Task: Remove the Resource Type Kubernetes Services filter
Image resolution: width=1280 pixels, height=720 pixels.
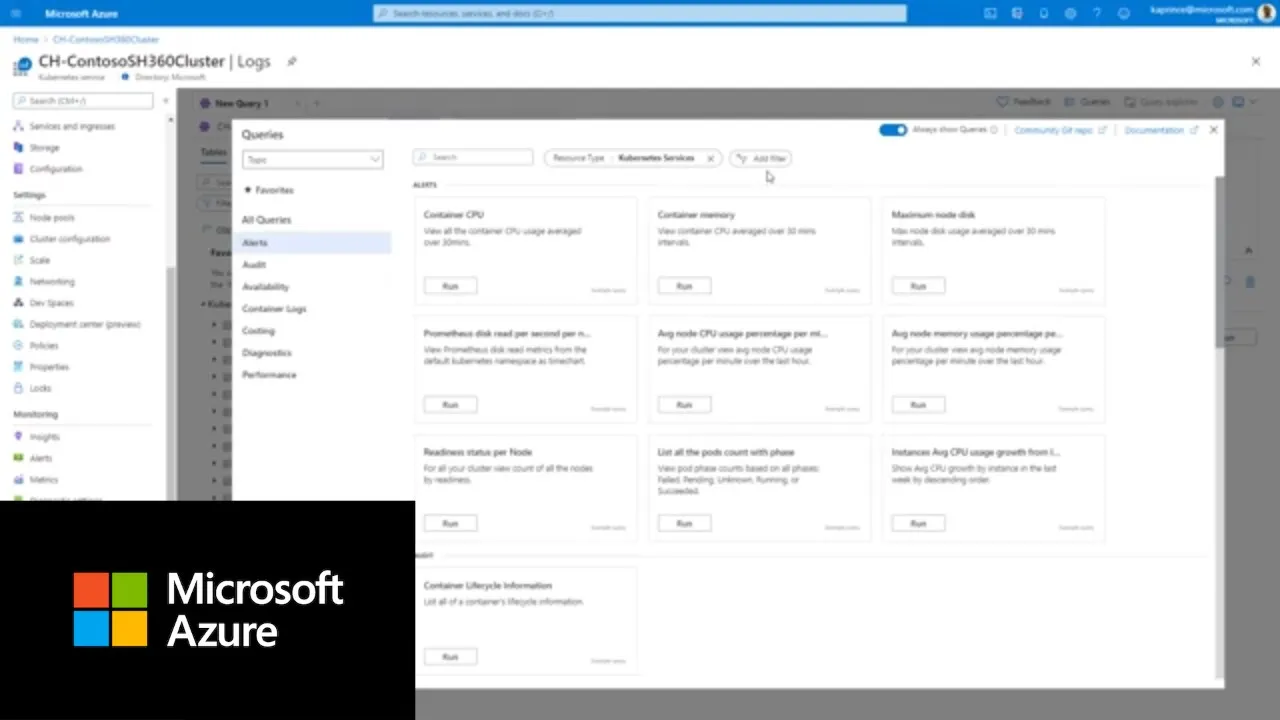Action: (x=710, y=158)
